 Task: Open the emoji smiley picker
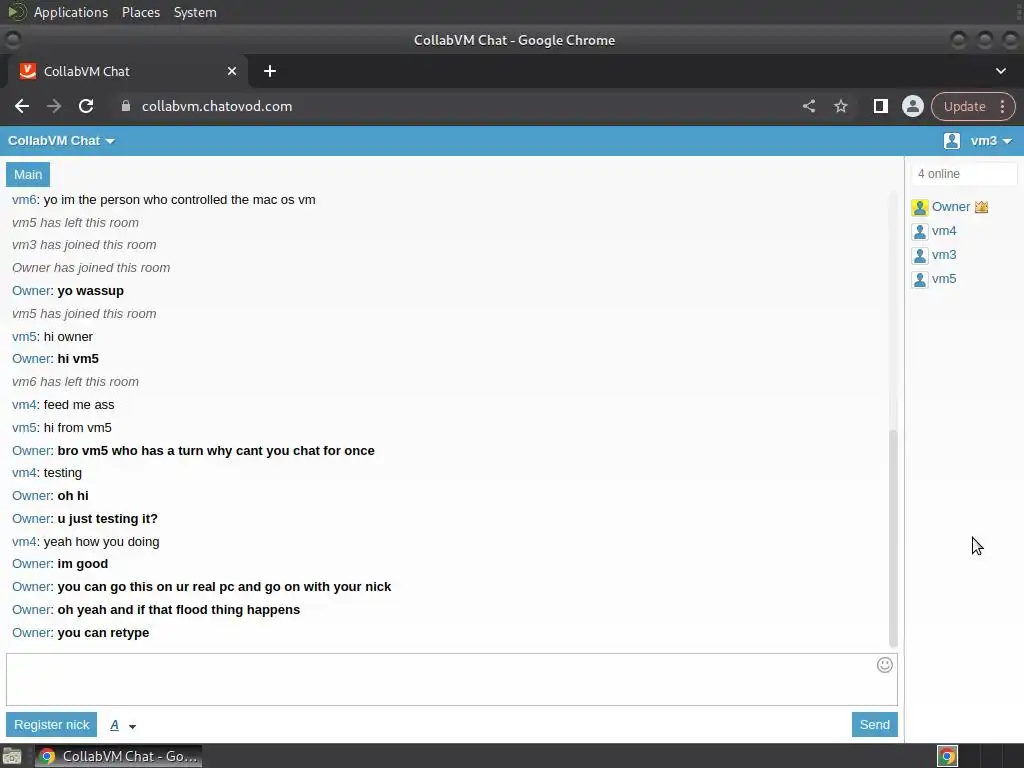(884, 665)
